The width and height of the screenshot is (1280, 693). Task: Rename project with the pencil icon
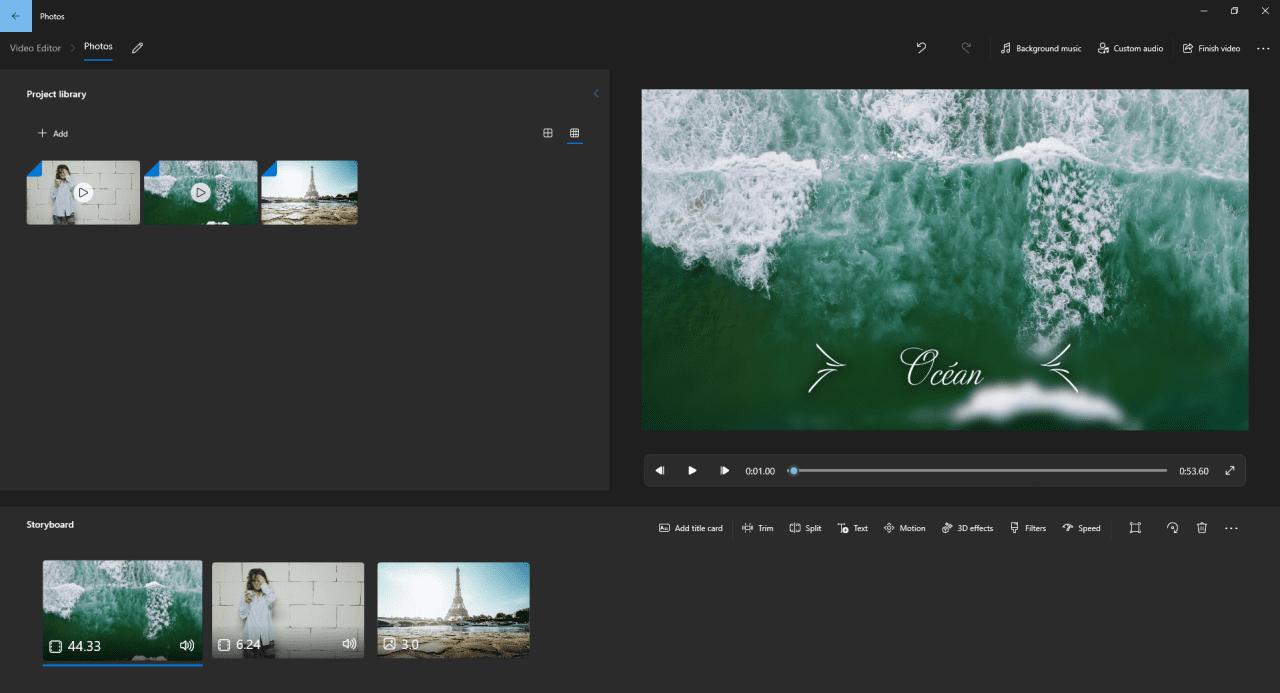(x=138, y=47)
